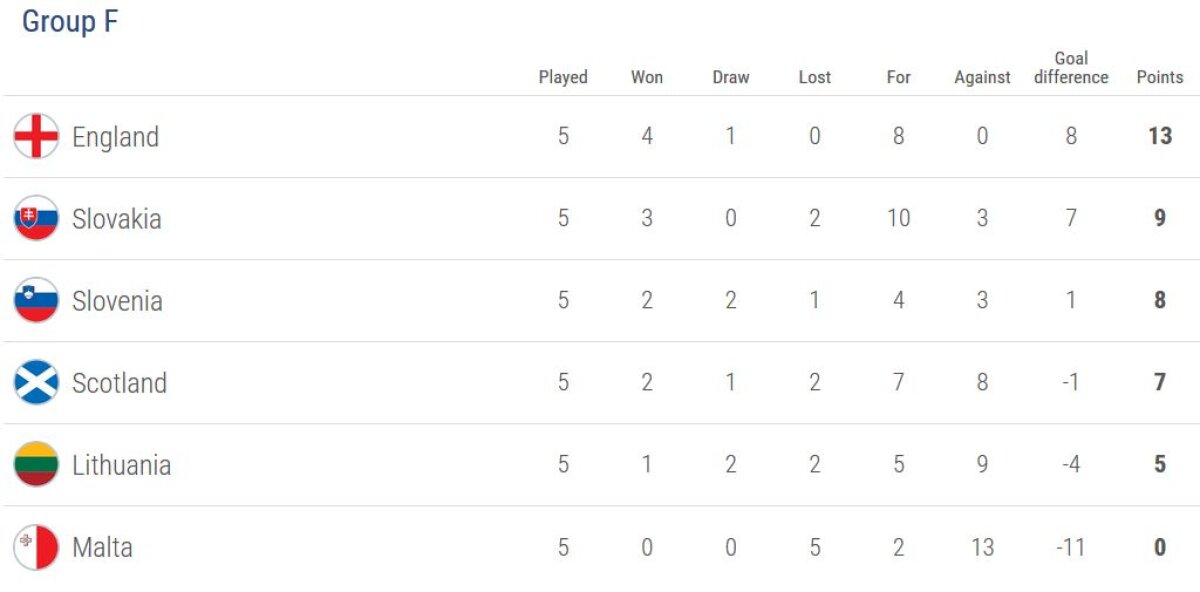Select the Slovenia team name
Viewport: 1200px width, 592px height.
tap(117, 301)
